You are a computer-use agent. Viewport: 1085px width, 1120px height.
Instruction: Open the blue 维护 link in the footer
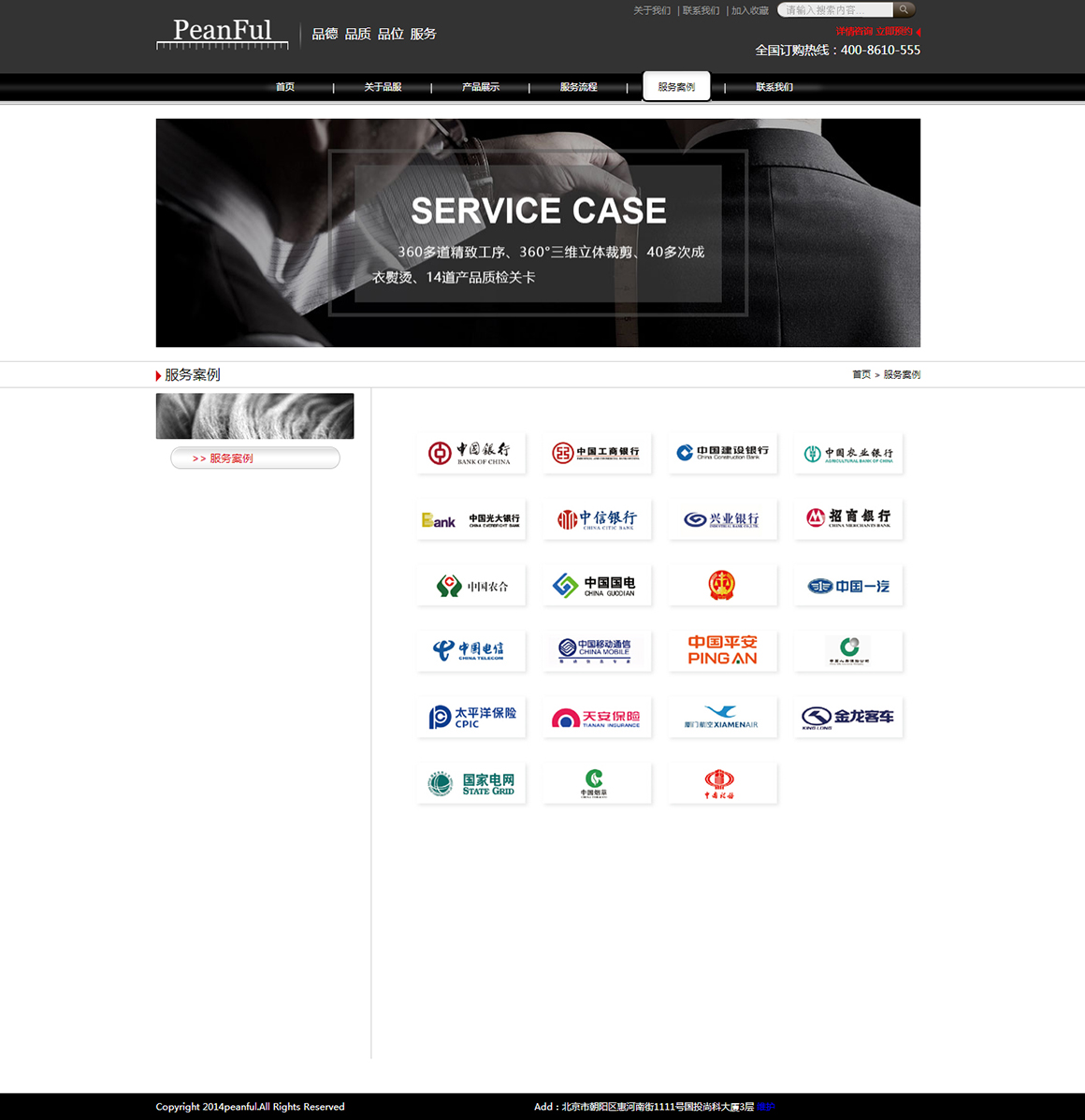[x=766, y=1106]
